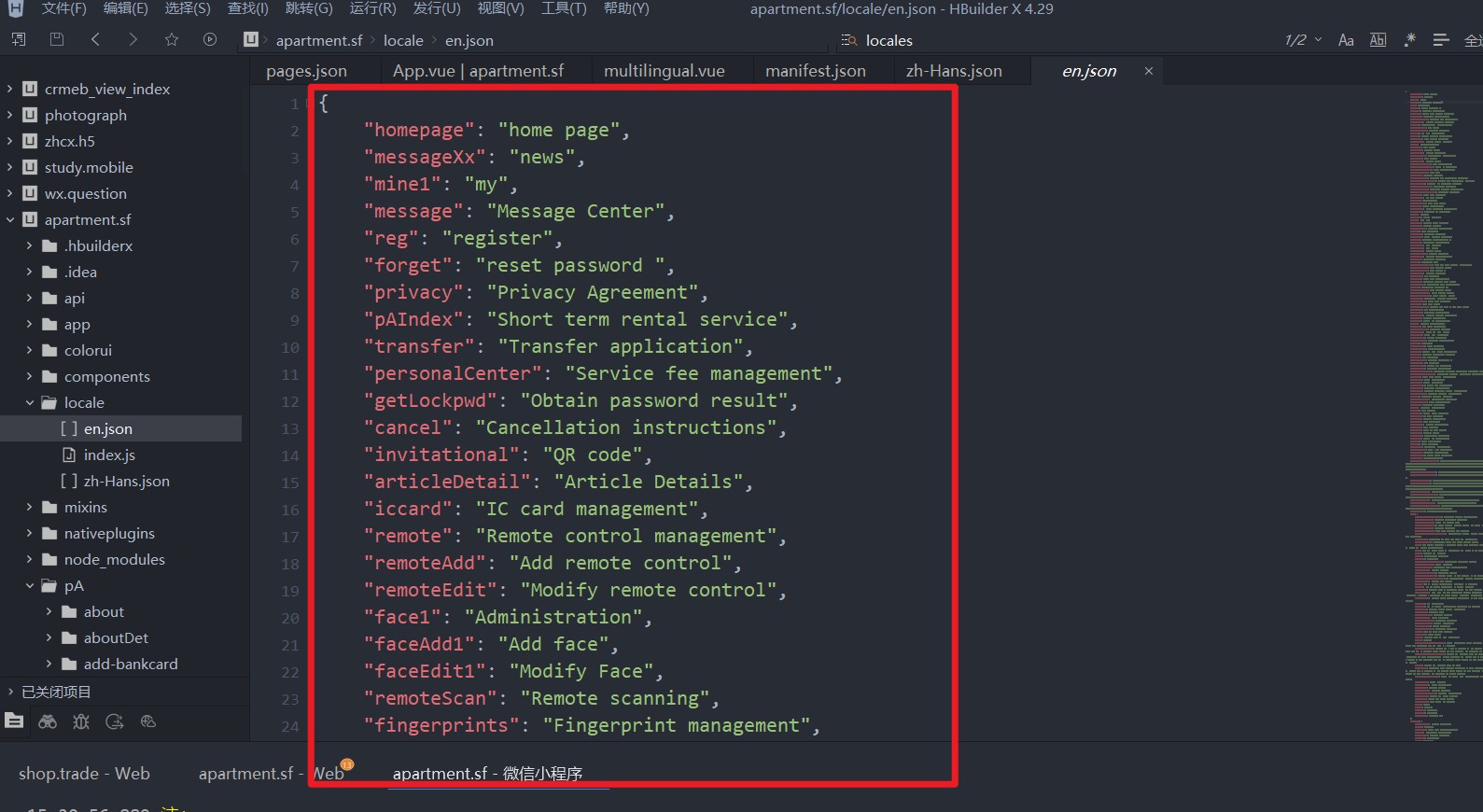
Task: Click apartment.sf in the breadcrumb path
Action: [319, 40]
